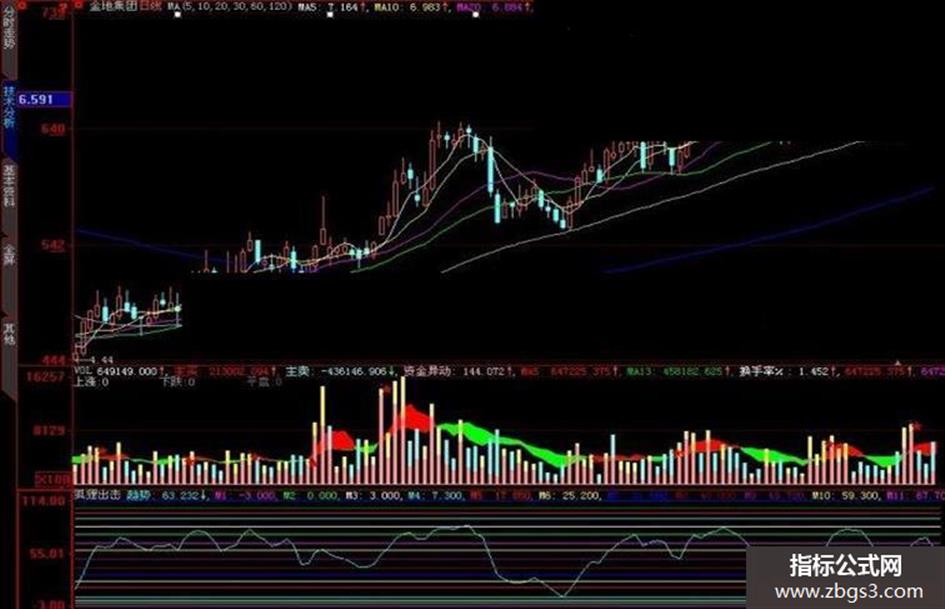Click the 换手率% 1.452 readout
945x609 pixels.
click(788, 372)
